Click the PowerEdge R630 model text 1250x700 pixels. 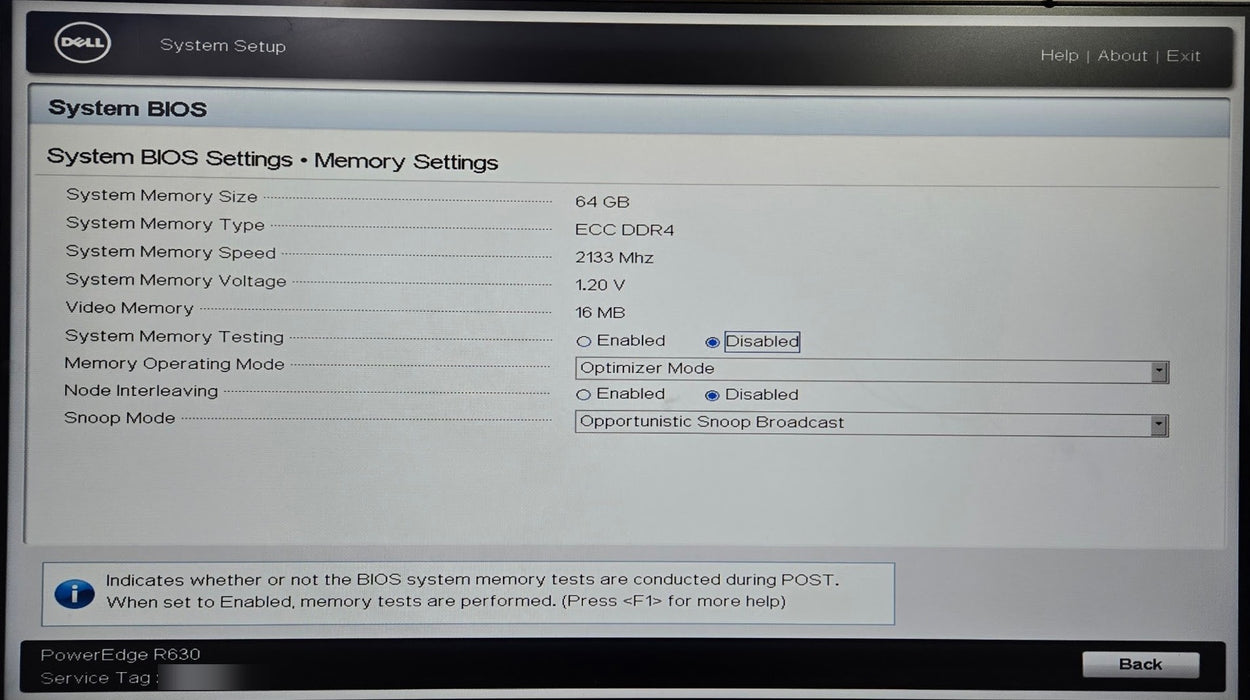(120, 655)
